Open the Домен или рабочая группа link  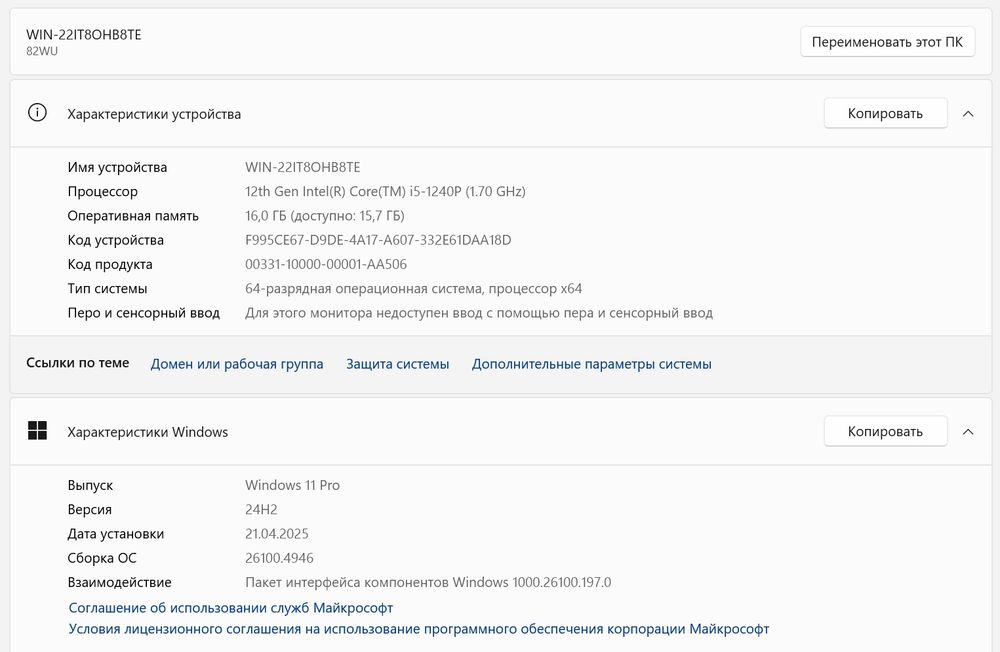[x=237, y=364]
